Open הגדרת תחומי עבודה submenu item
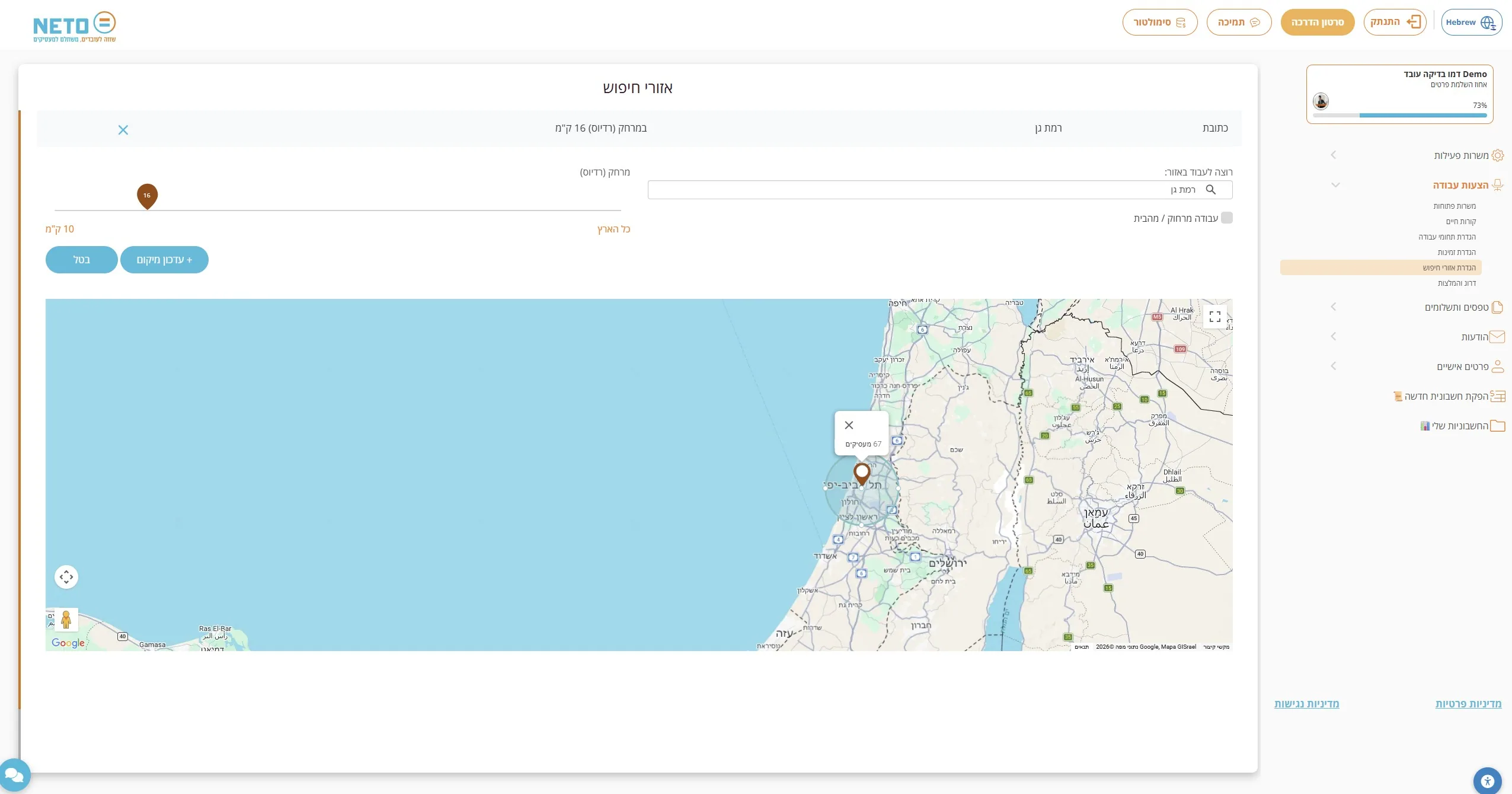The image size is (1512, 794). pyautogui.click(x=1447, y=237)
